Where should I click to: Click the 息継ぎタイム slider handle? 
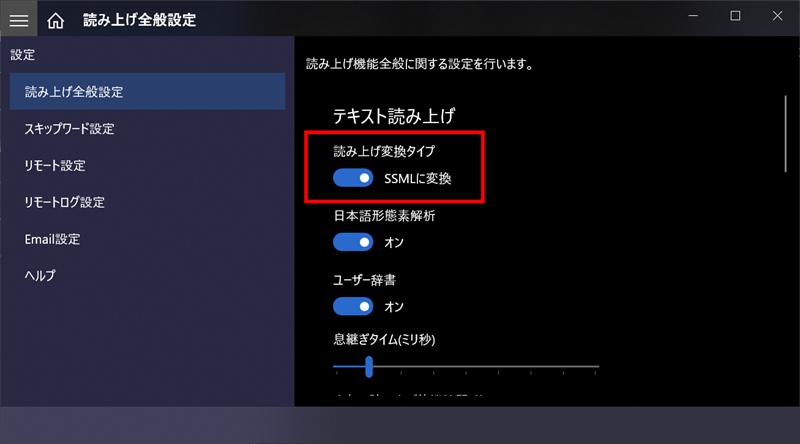pos(369,368)
